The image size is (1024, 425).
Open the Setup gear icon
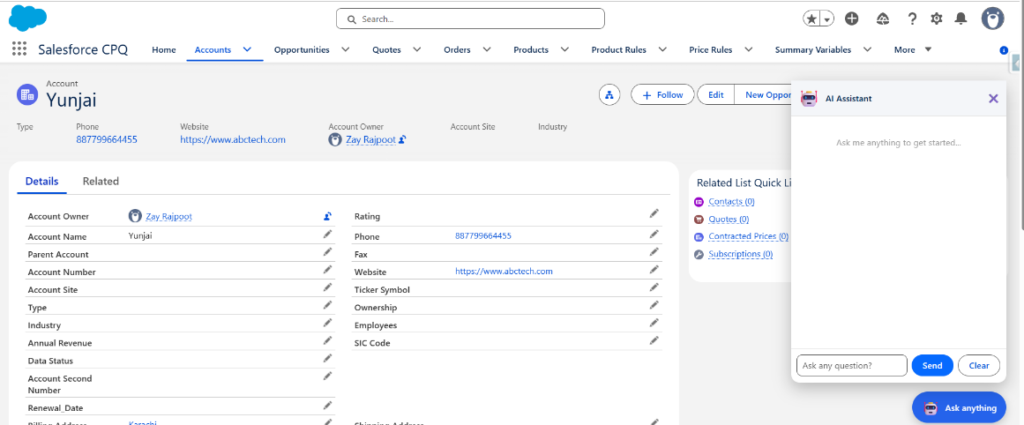[936, 19]
